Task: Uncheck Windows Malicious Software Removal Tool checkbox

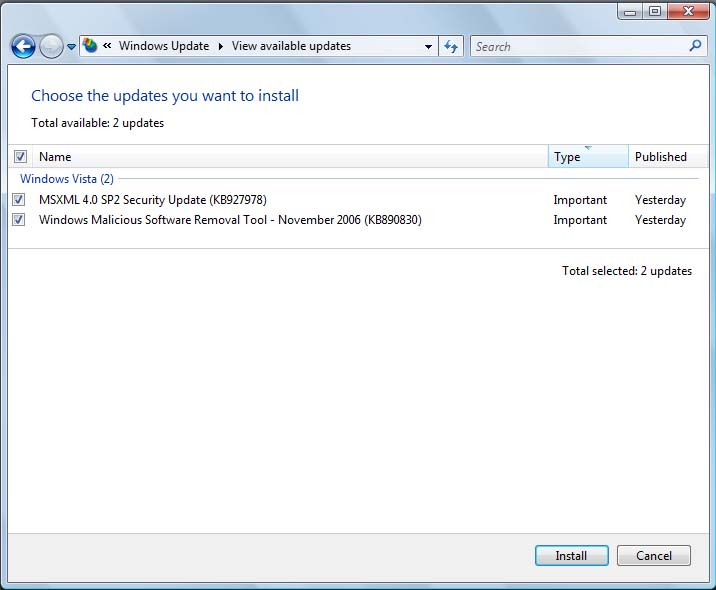Action: [19, 220]
